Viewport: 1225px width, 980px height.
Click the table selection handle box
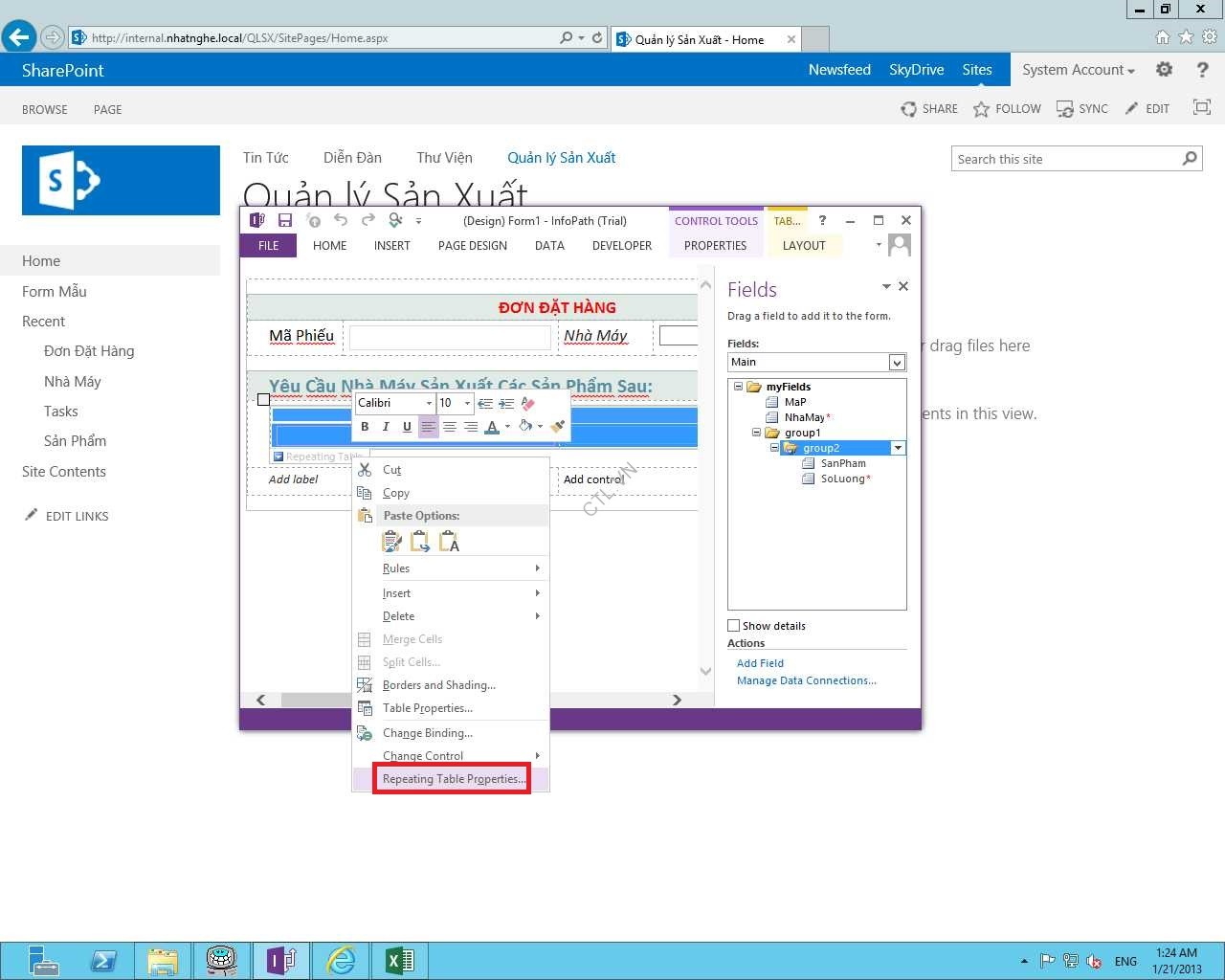coord(263,400)
